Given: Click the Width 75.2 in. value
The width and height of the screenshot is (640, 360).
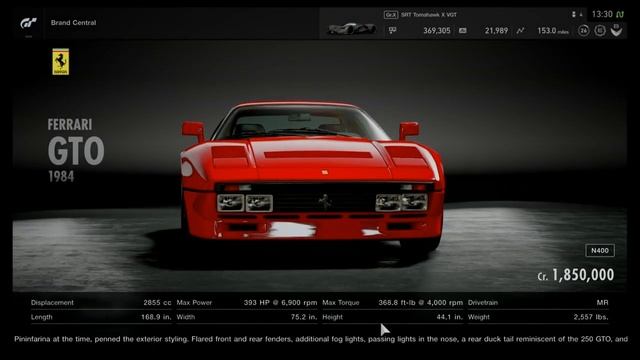Looking at the screenshot, I should [304, 317].
